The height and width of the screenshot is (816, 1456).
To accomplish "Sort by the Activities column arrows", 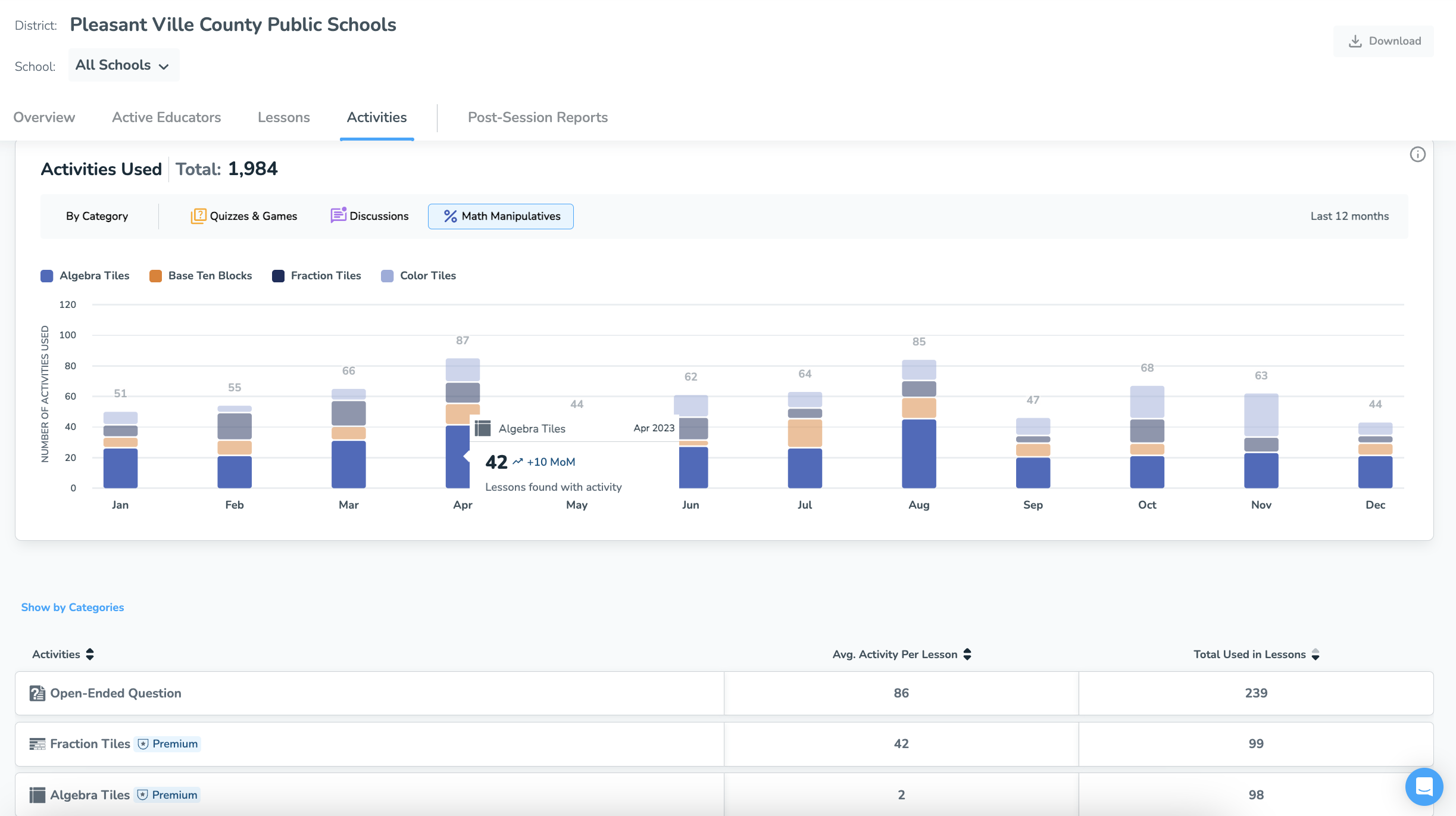I will pyautogui.click(x=90, y=655).
